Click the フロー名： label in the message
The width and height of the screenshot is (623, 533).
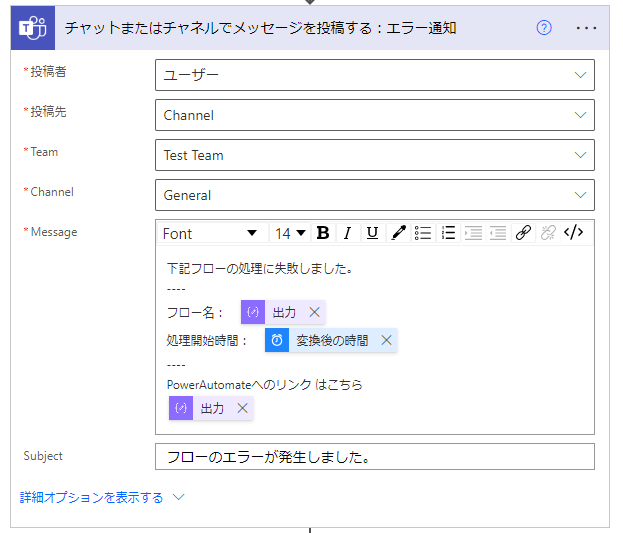194,313
